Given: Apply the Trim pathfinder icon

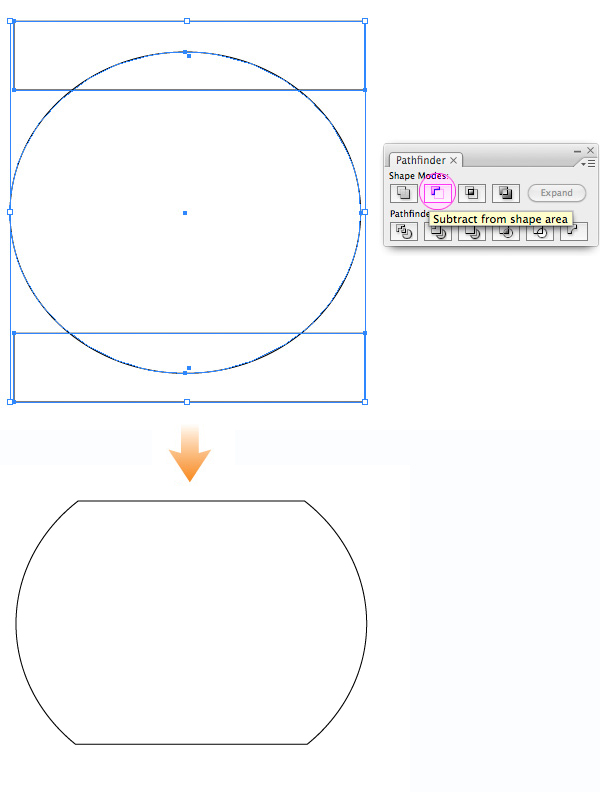Looking at the screenshot, I should coord(438,232).
